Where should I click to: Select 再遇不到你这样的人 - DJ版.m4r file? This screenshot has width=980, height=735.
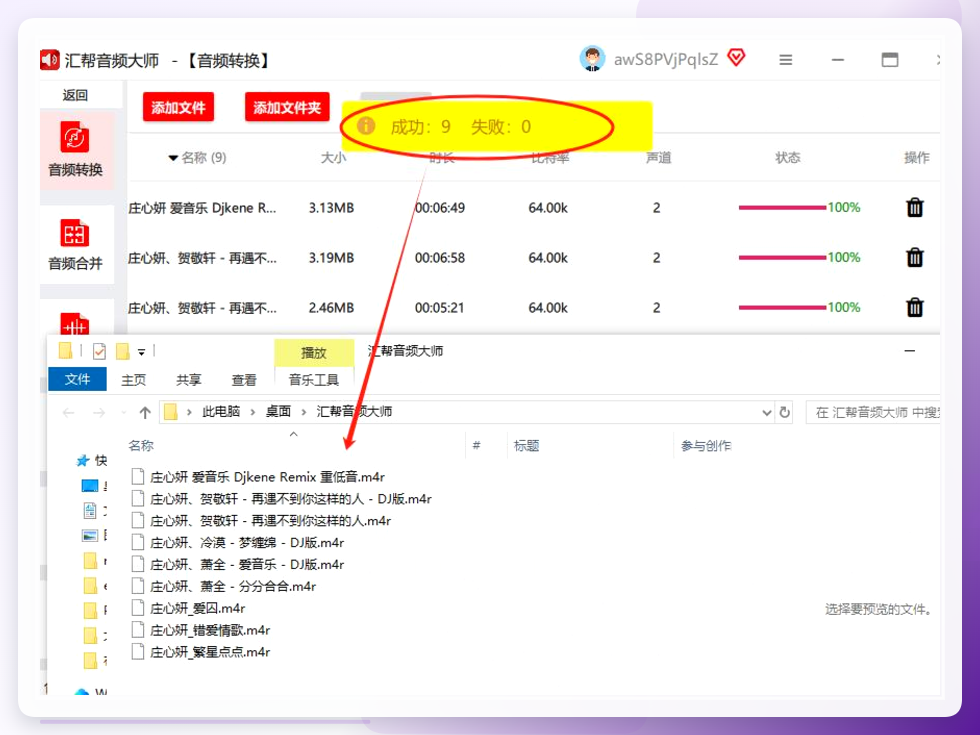[291, 499]
